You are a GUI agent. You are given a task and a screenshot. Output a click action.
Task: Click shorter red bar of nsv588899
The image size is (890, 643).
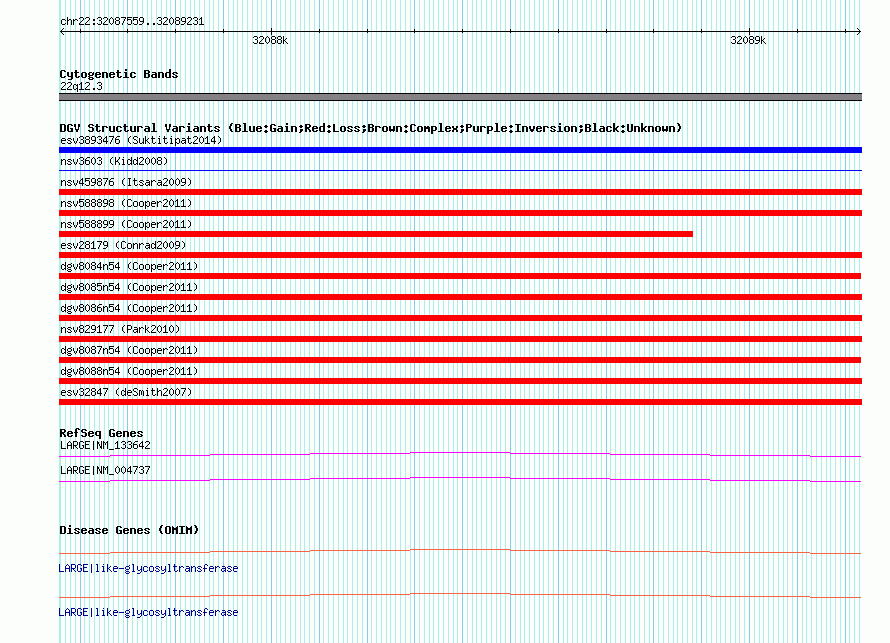(x=376, y=234)
